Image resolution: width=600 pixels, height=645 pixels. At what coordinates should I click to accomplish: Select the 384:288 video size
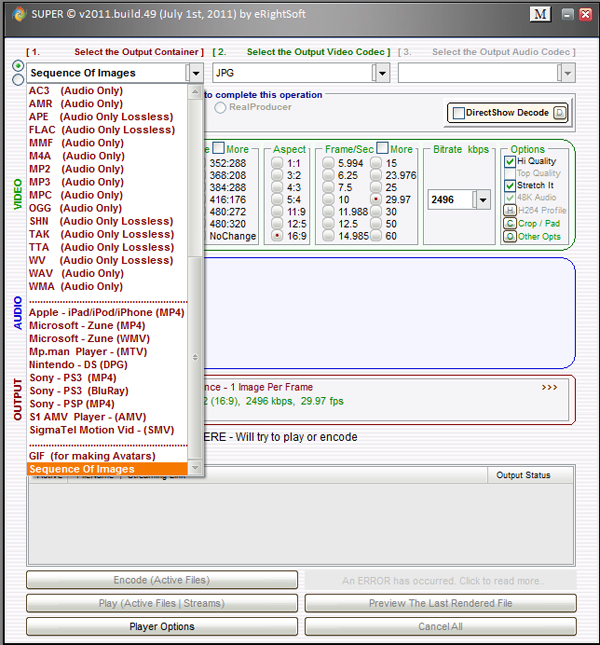pos(227,187)
